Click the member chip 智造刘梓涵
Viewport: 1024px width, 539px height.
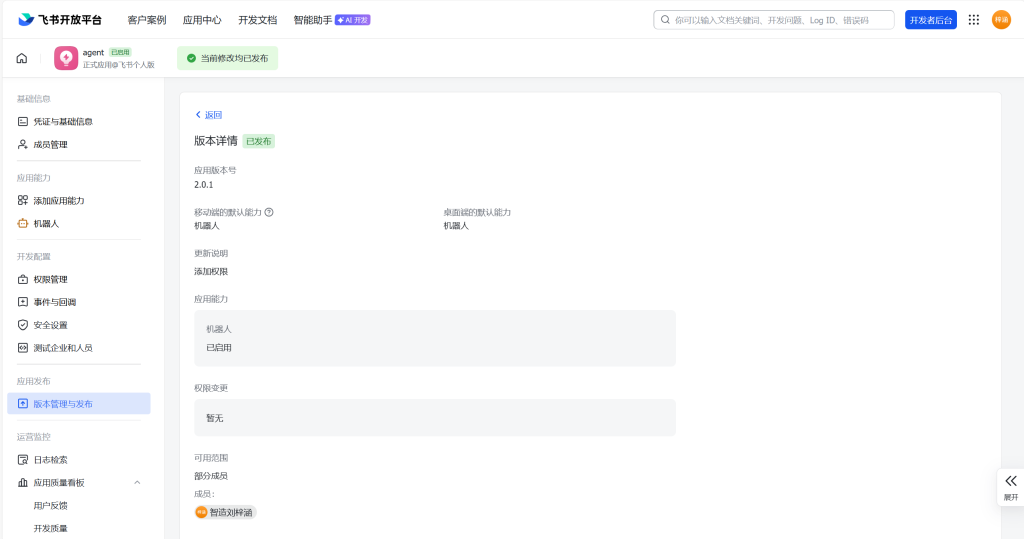click(225, 512)
